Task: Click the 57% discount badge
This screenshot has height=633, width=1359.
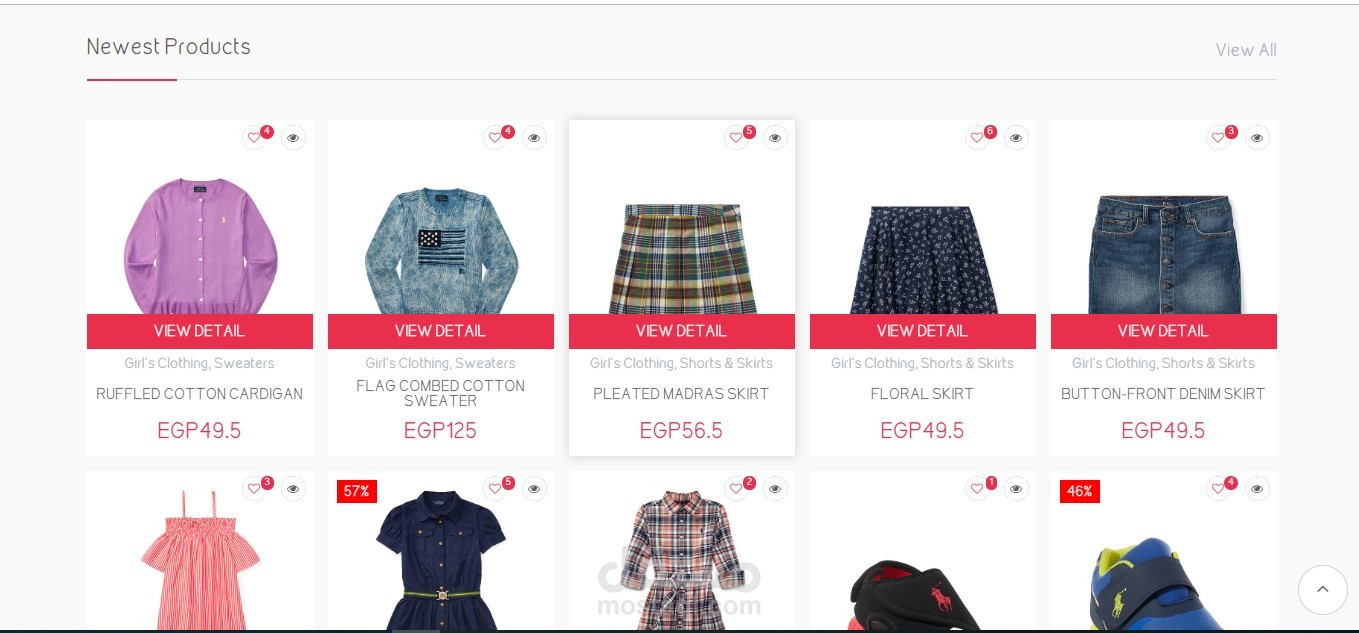Action: click(357, 491)
